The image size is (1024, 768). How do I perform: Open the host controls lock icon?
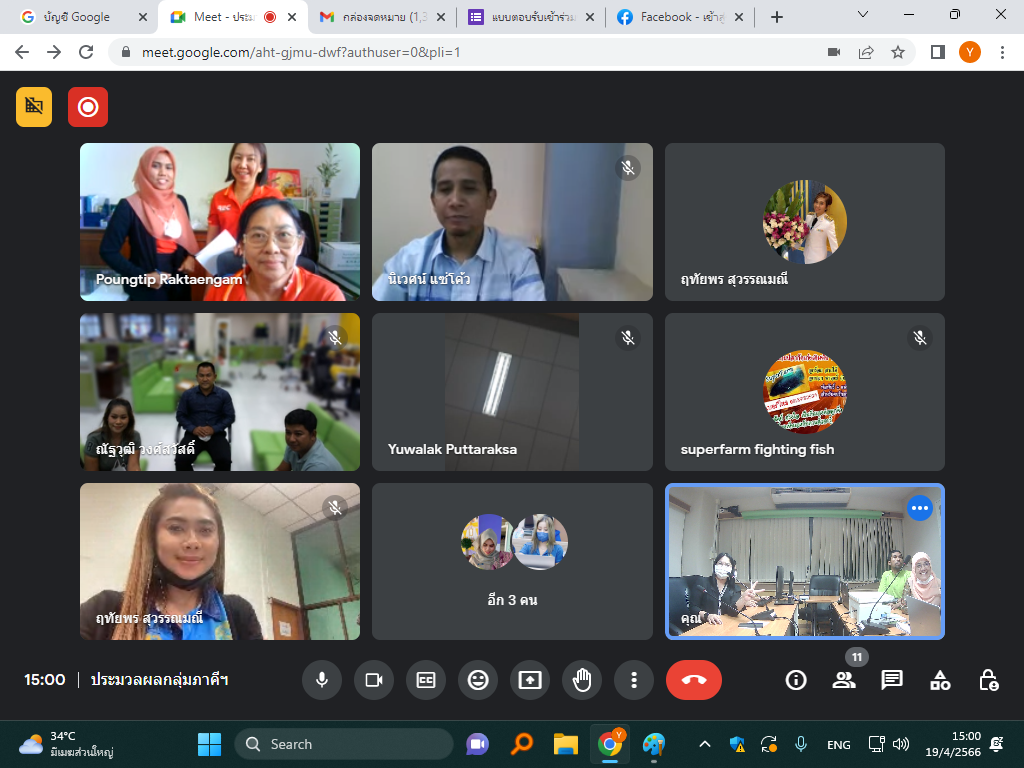pos(988,680)
